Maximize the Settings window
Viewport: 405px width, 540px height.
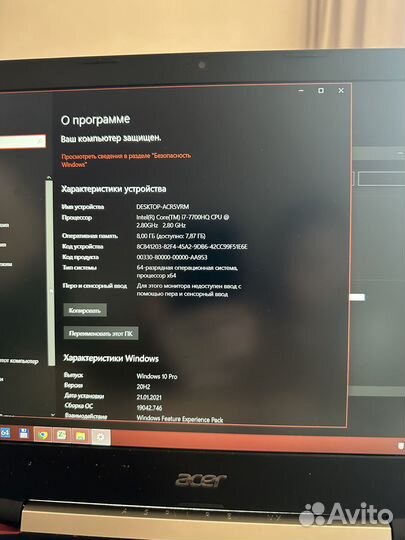pyautogui.click(x=321, y=91)
